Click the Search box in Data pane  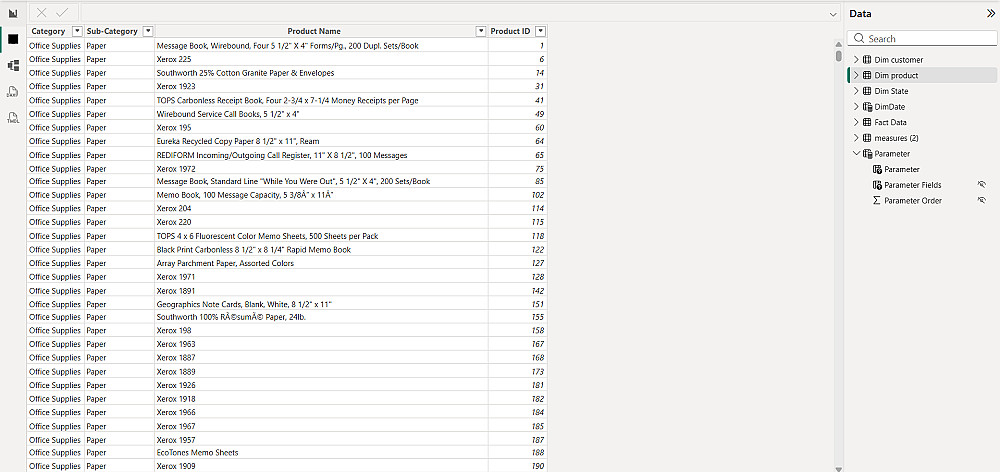922,38
